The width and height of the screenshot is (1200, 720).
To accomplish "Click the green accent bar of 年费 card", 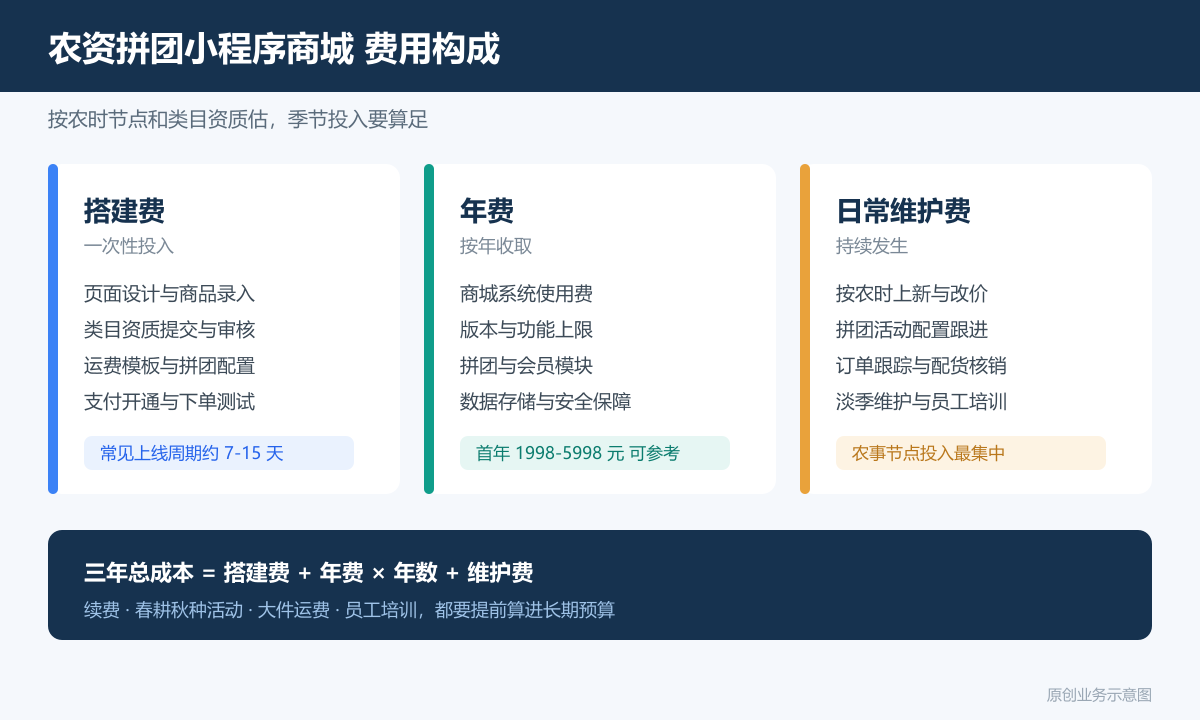I will pyautogui.click(x=429, y=329).
